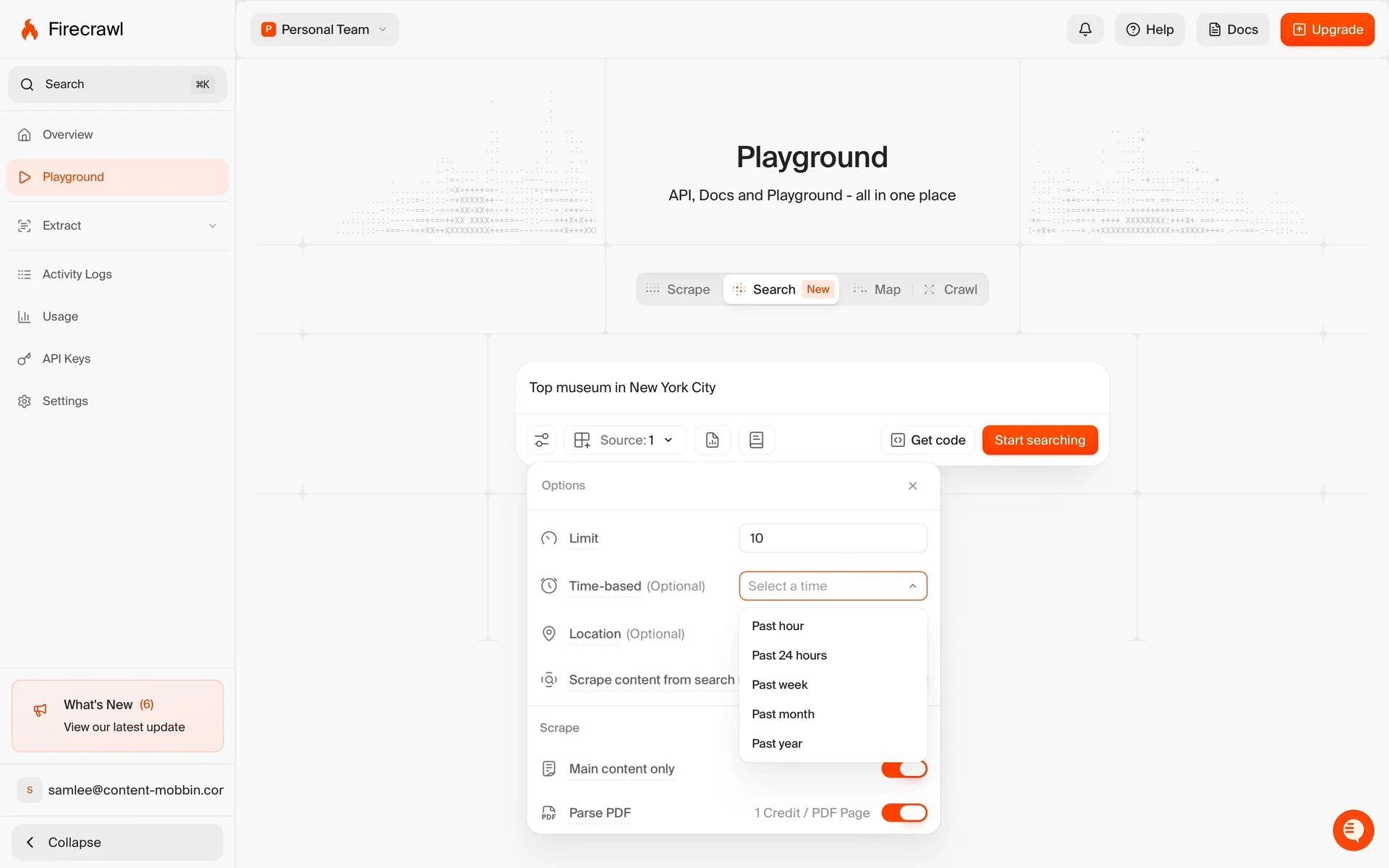
Task: Expand the Source dropdown
Action: tap(625, 440)
